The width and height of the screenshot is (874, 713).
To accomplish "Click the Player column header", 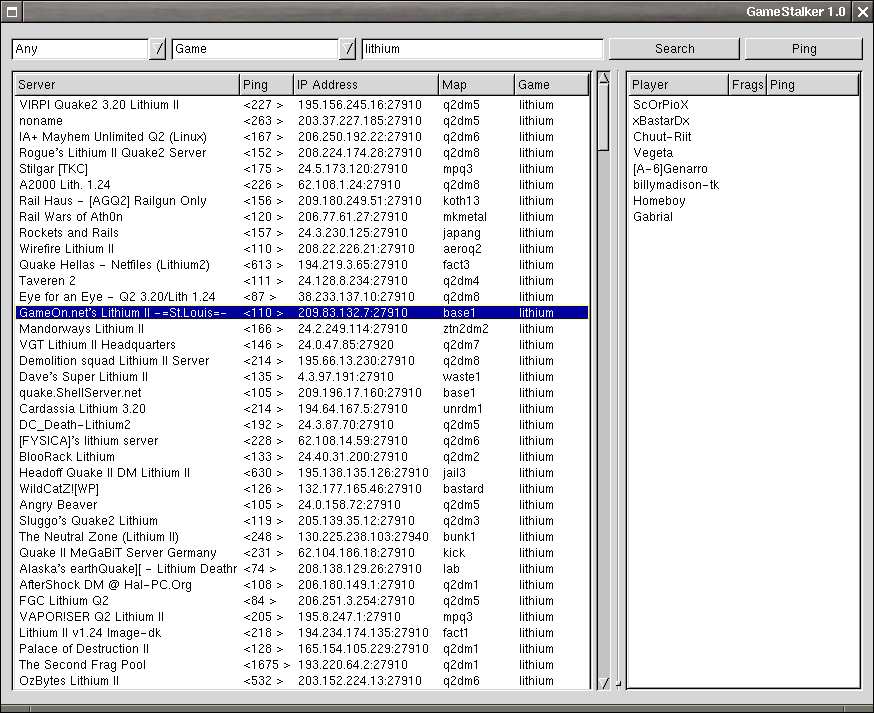I will [677, 85].
